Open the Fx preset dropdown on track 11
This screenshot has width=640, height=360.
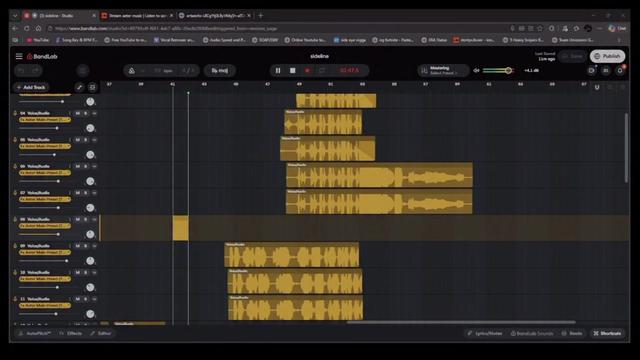coord(45,305)
